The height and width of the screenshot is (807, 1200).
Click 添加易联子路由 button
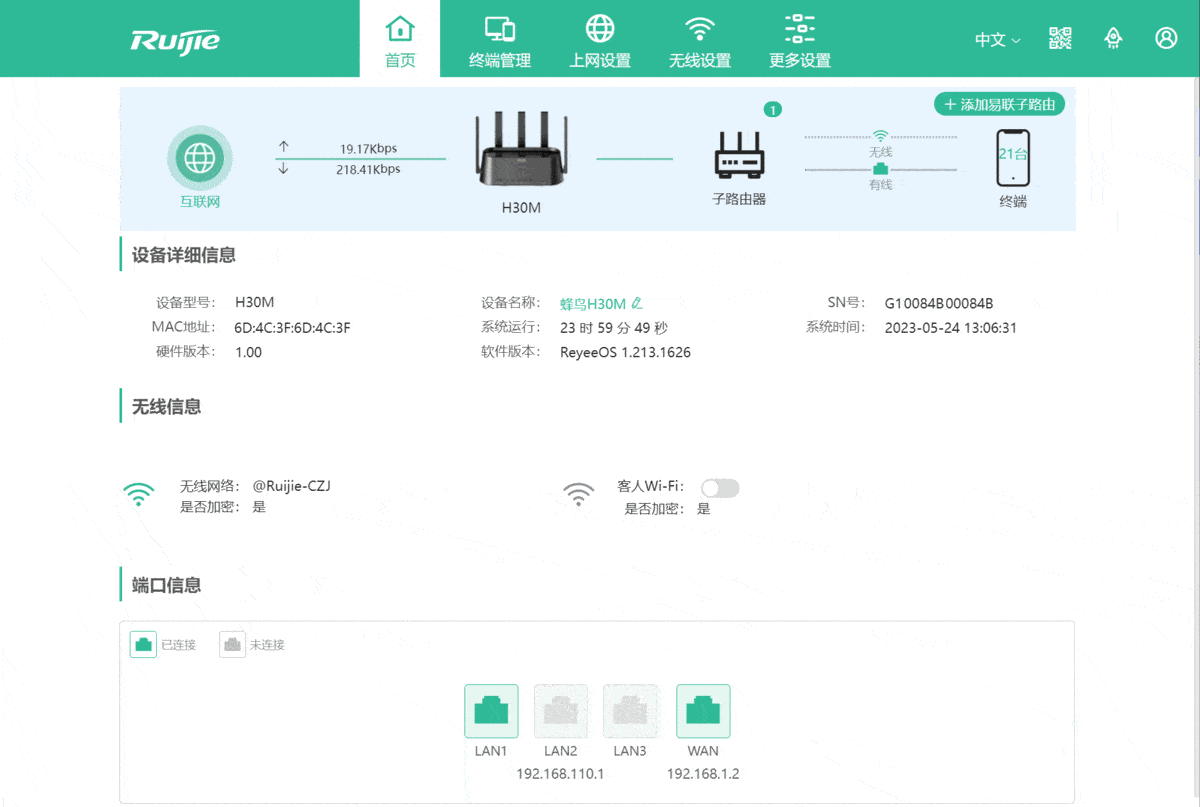(x=999, y=104)
